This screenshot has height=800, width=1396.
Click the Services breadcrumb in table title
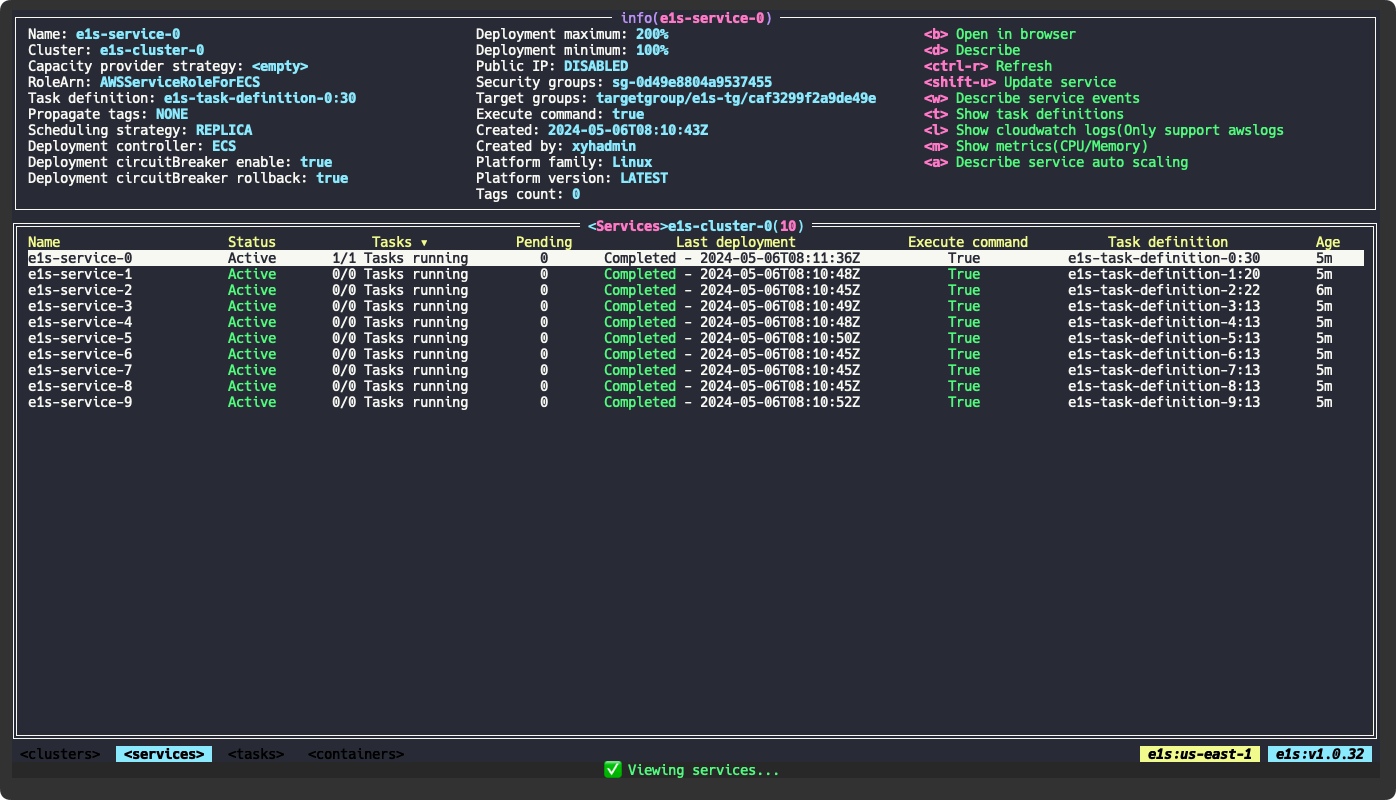628,226
